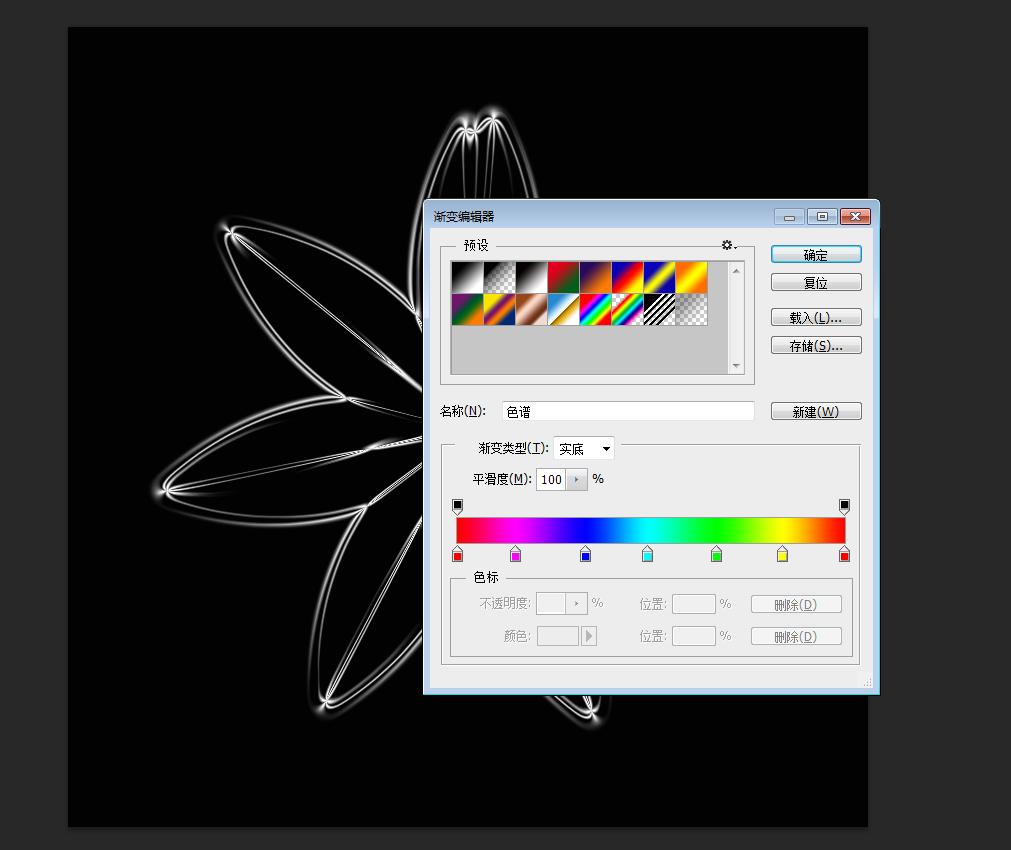Select the rightmost red color stop
This screenshot has width=1011, height=850.
pyautogui.click(x=844, y=554)
